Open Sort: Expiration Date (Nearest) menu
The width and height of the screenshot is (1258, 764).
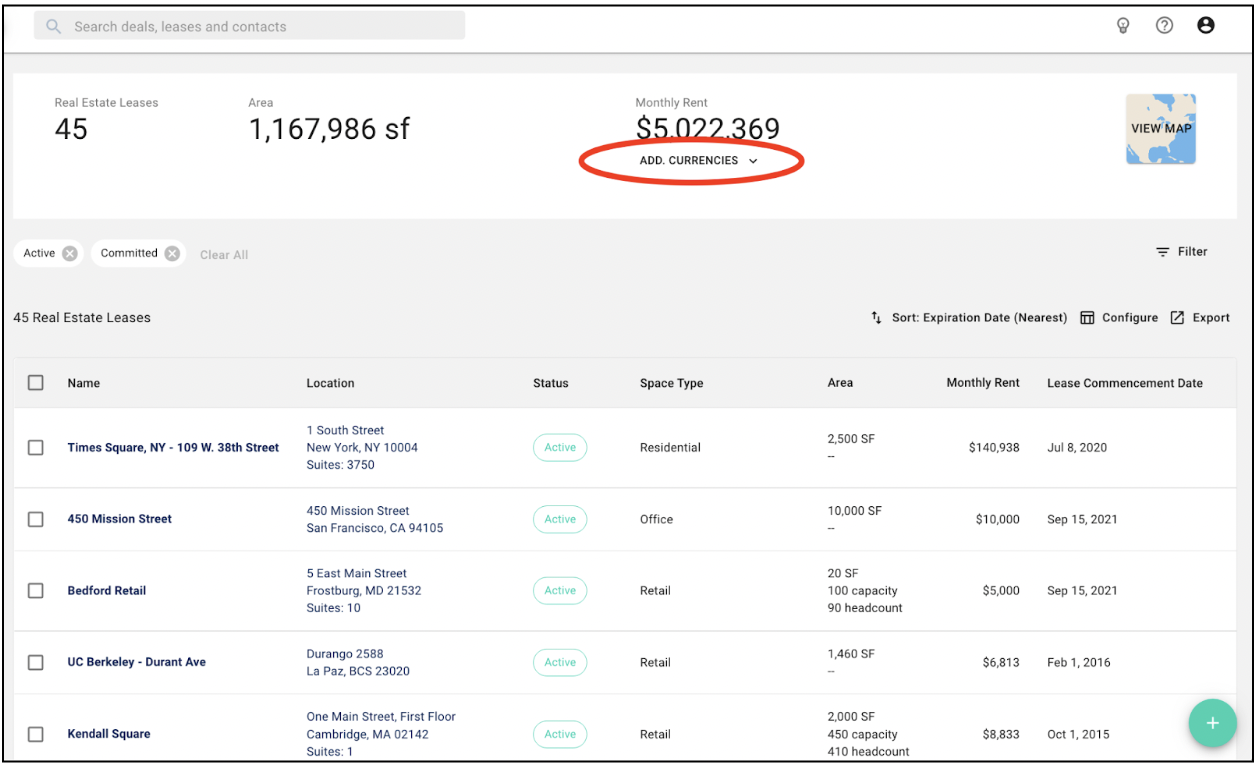tap(968, 318)
